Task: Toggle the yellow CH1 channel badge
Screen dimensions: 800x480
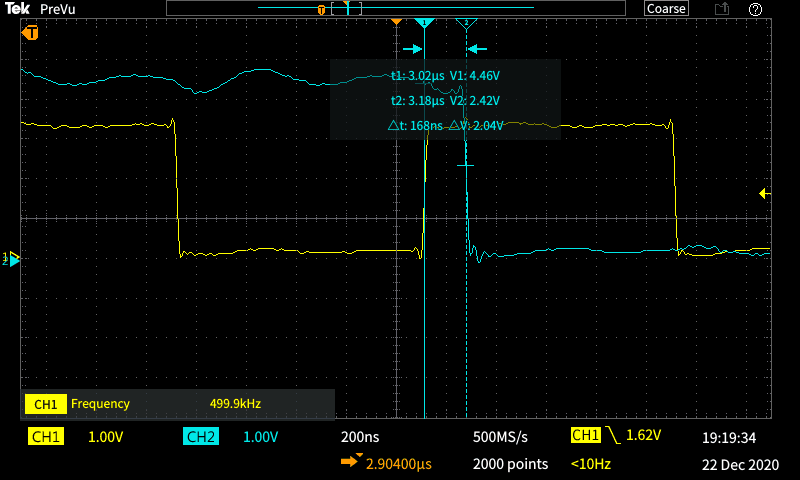Action: (x=47, y=437)
